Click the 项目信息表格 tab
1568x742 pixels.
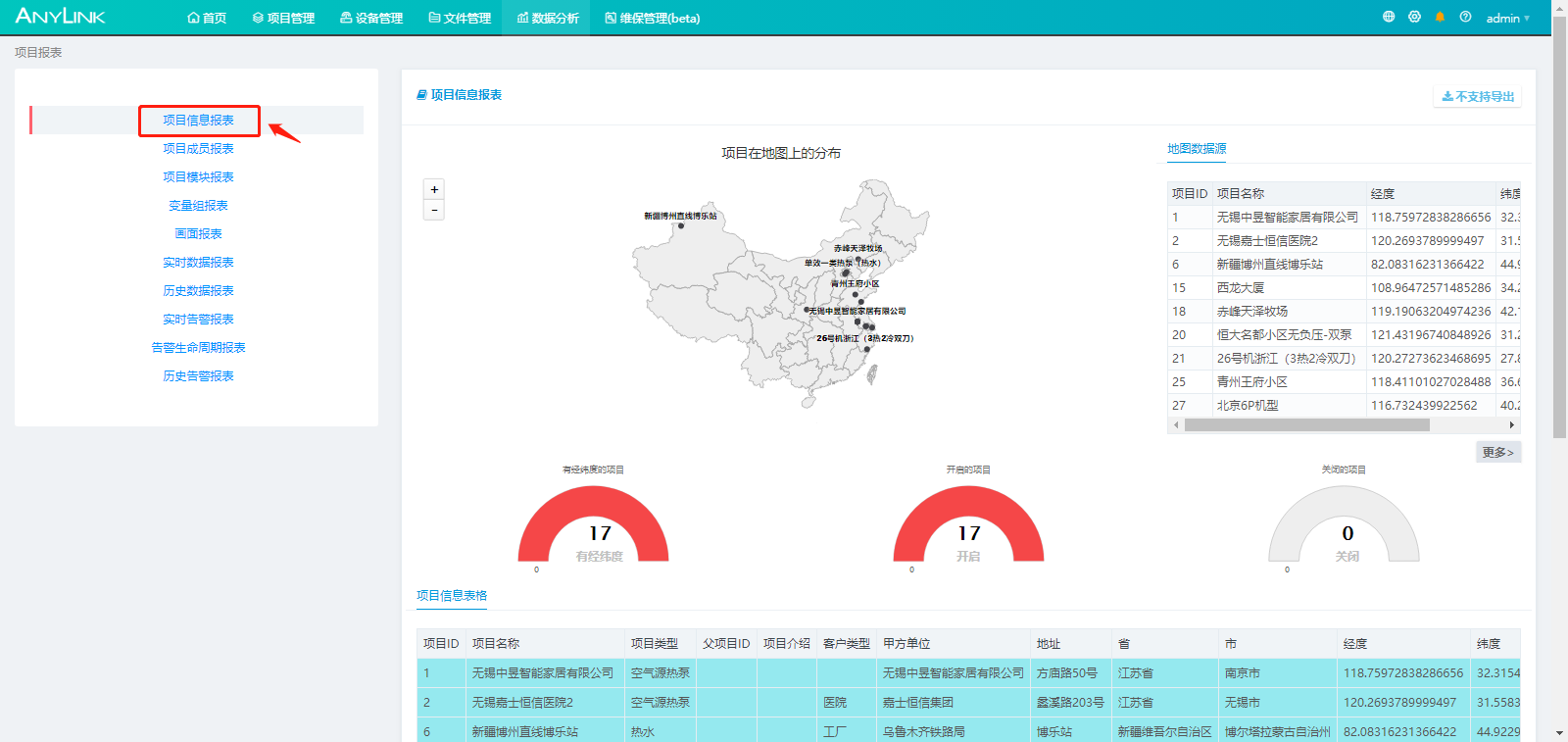coord(452,595)
